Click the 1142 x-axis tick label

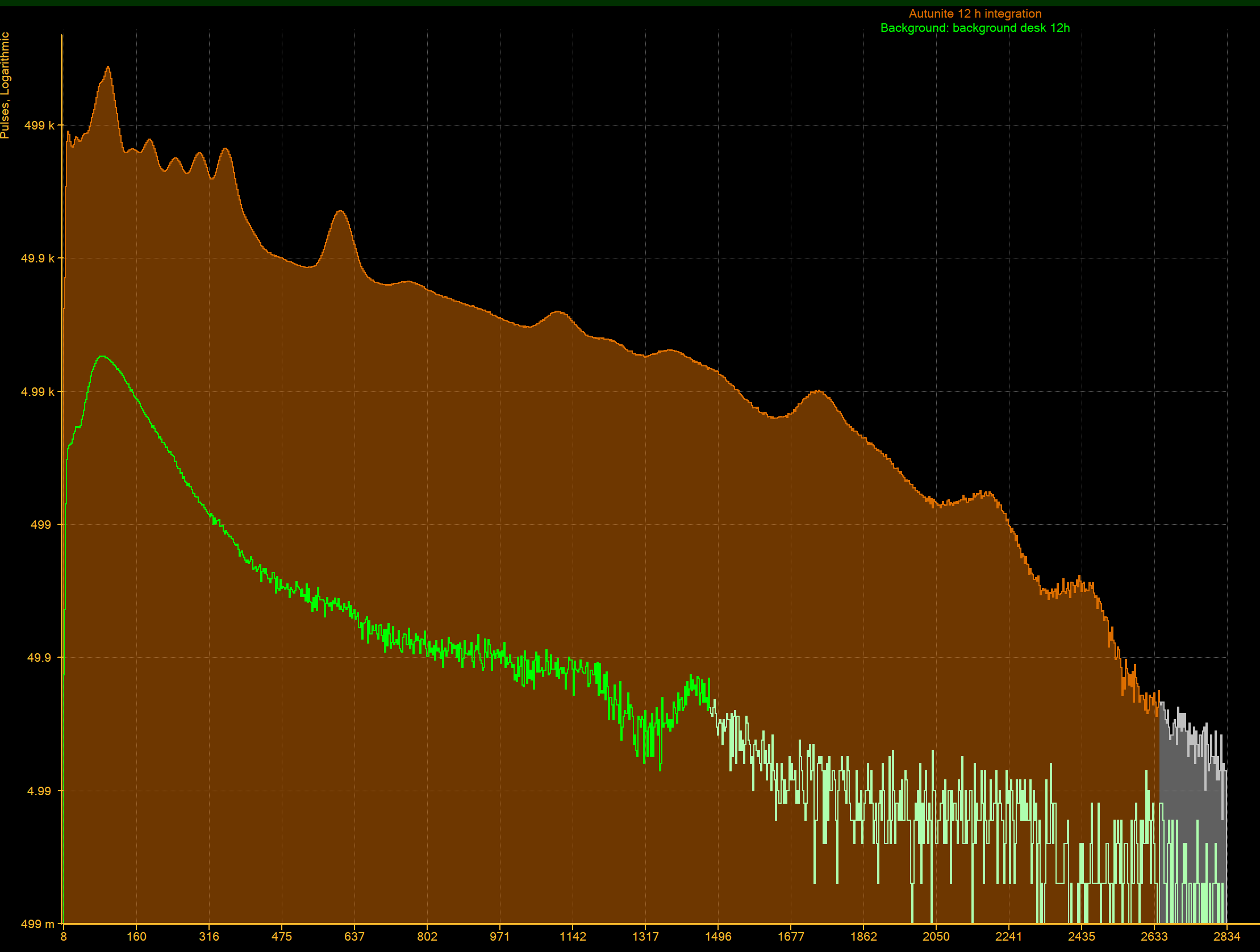click(573, 937)
